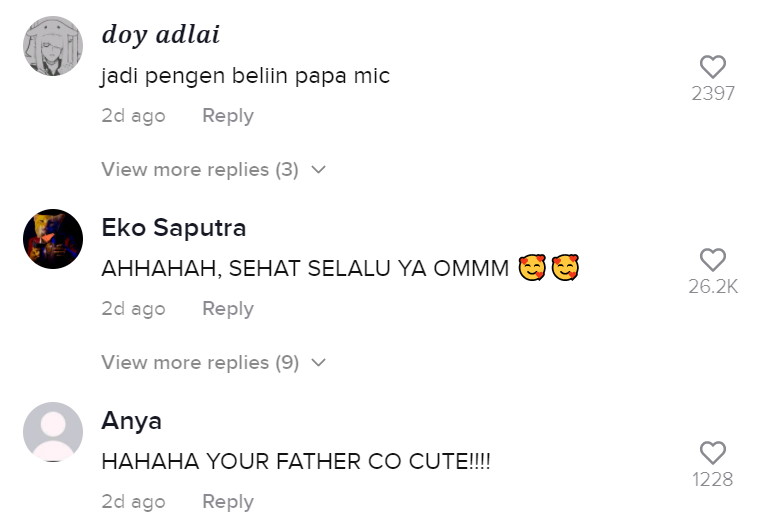Viewport: 765px width, 532px height.
Task: Click the 1228 like count
Action: (x=712, y=480)
